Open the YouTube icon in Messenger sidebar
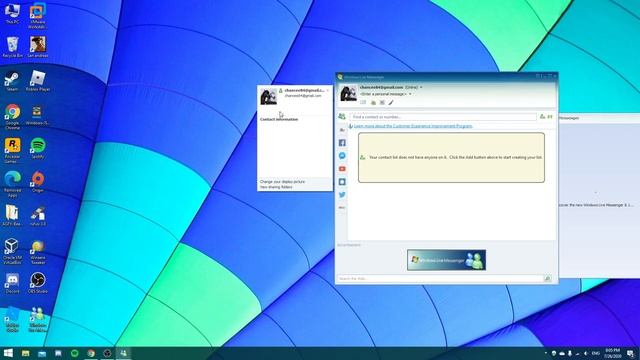Image resolution: width=640 pixels, height=360 pixels. (x=342, y=169)
